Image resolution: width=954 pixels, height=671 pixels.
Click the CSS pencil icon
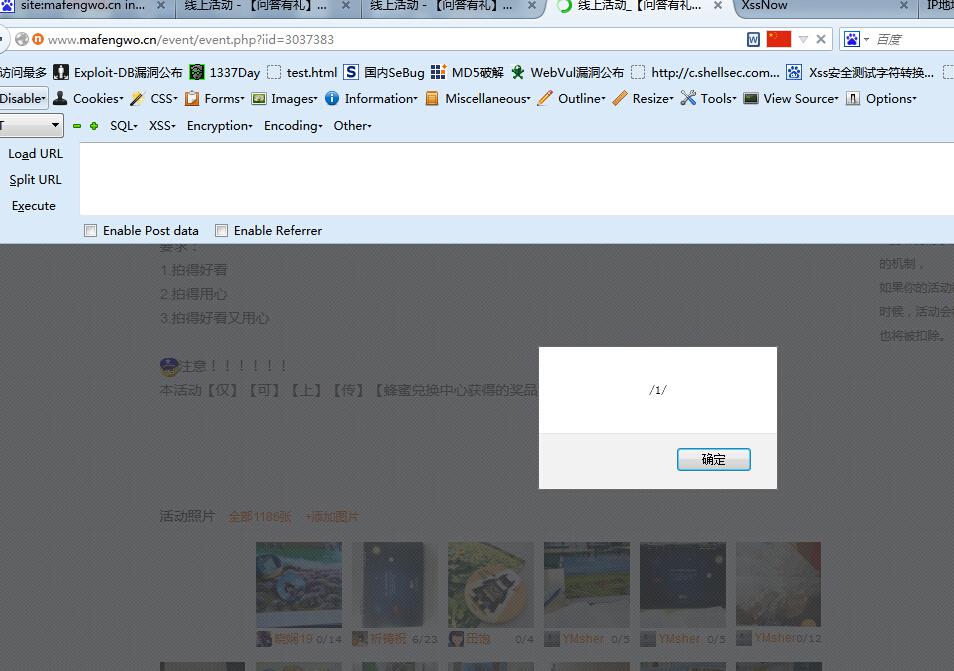tap(138, 98)
